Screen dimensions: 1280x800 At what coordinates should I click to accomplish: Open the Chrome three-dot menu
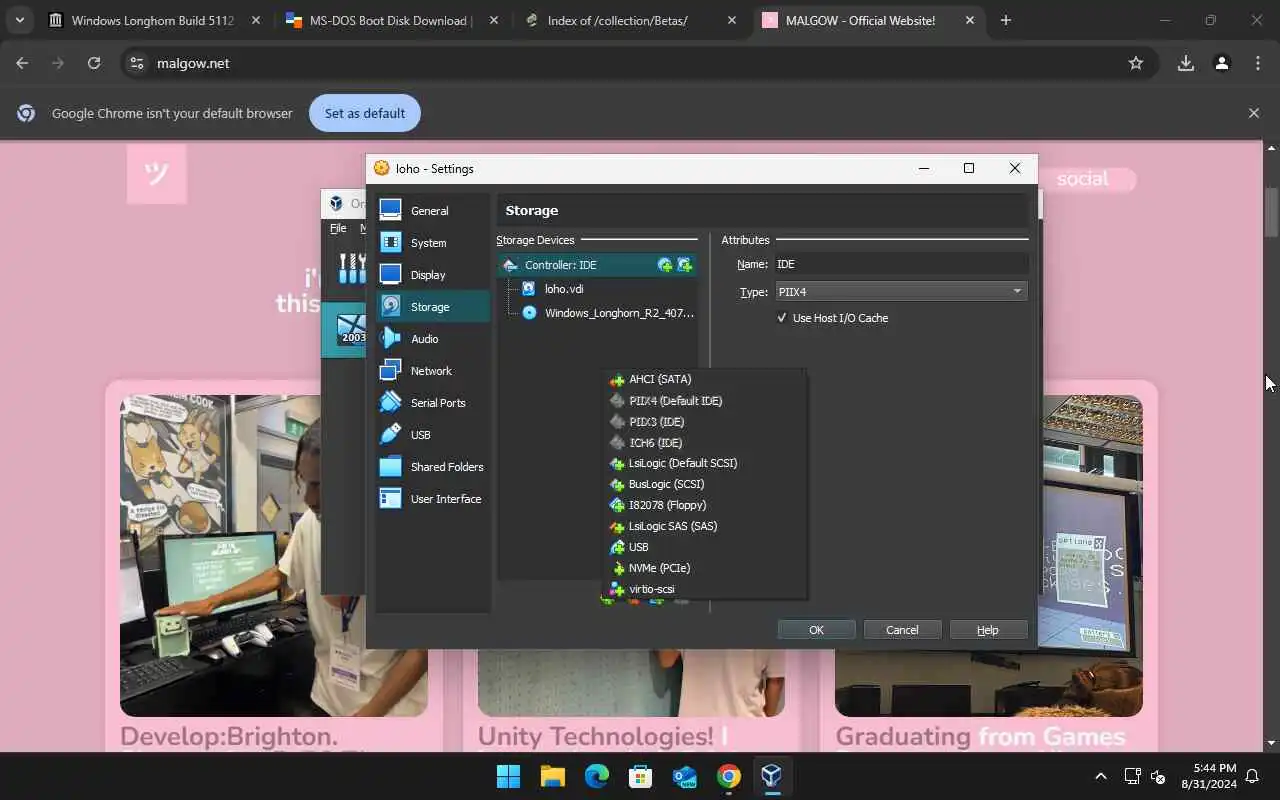(1258, 63)
